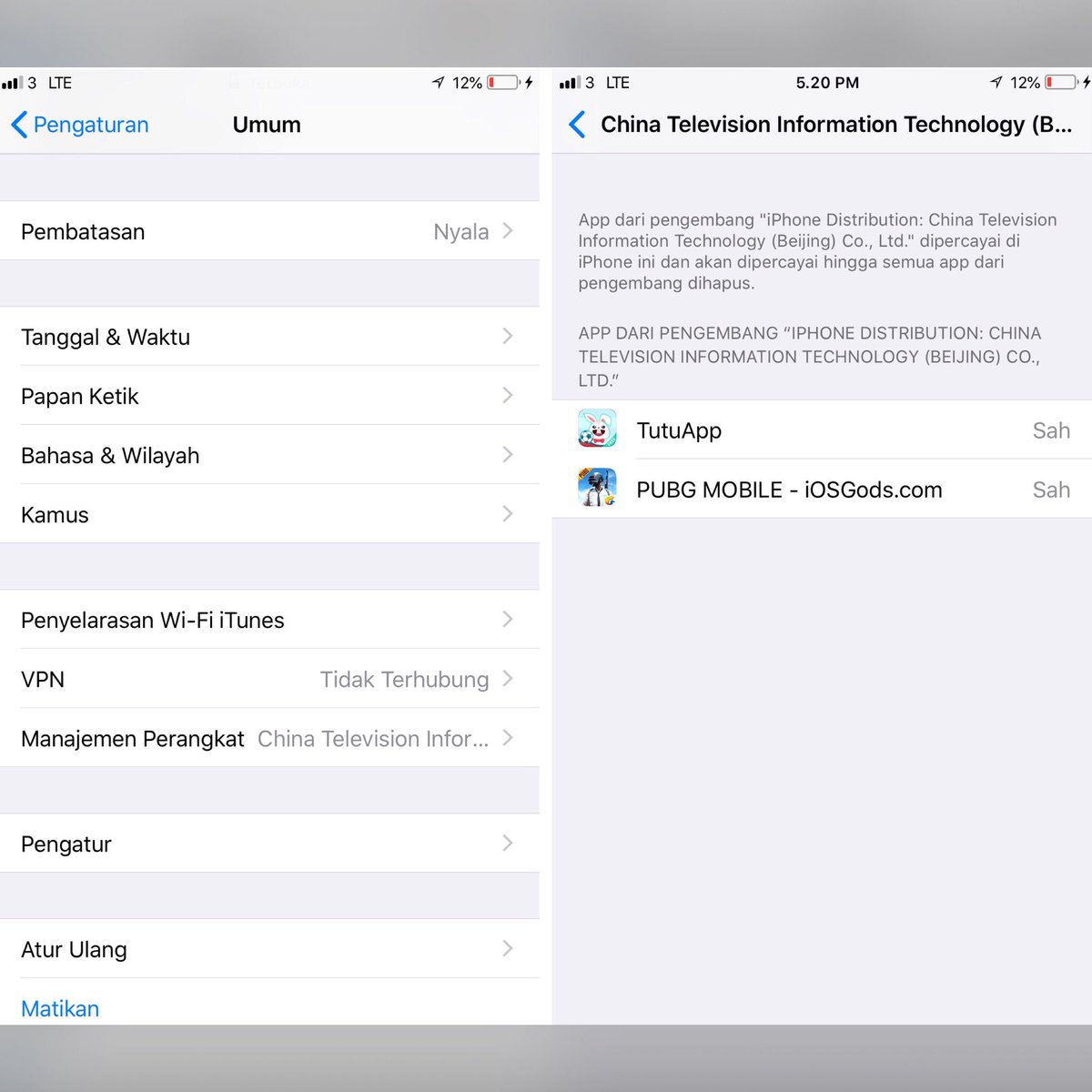
Task: Tap the Atur Ulang row label
Action: 74,950
